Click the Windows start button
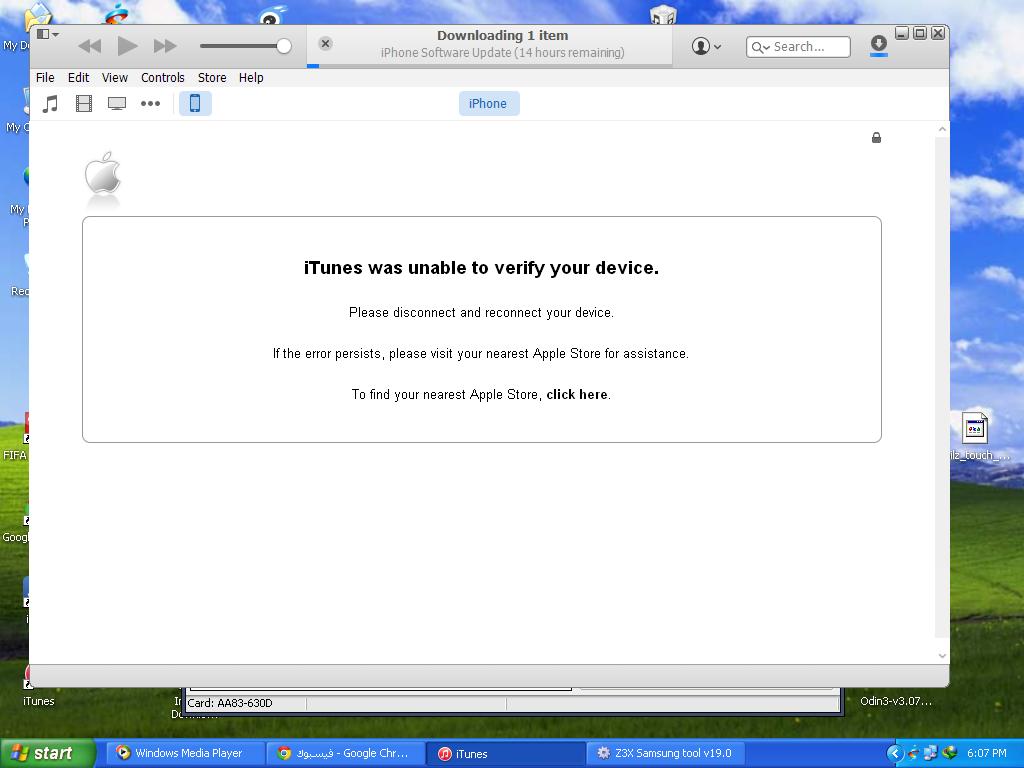Viewport: 1024px width, 768px height. pos(48,754)
